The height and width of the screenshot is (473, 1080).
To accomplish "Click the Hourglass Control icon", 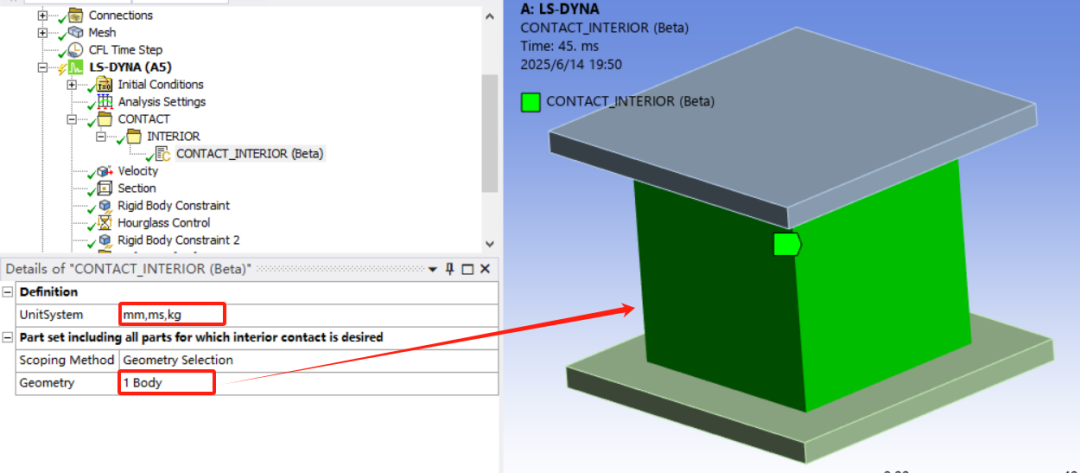I will (105, 223).
